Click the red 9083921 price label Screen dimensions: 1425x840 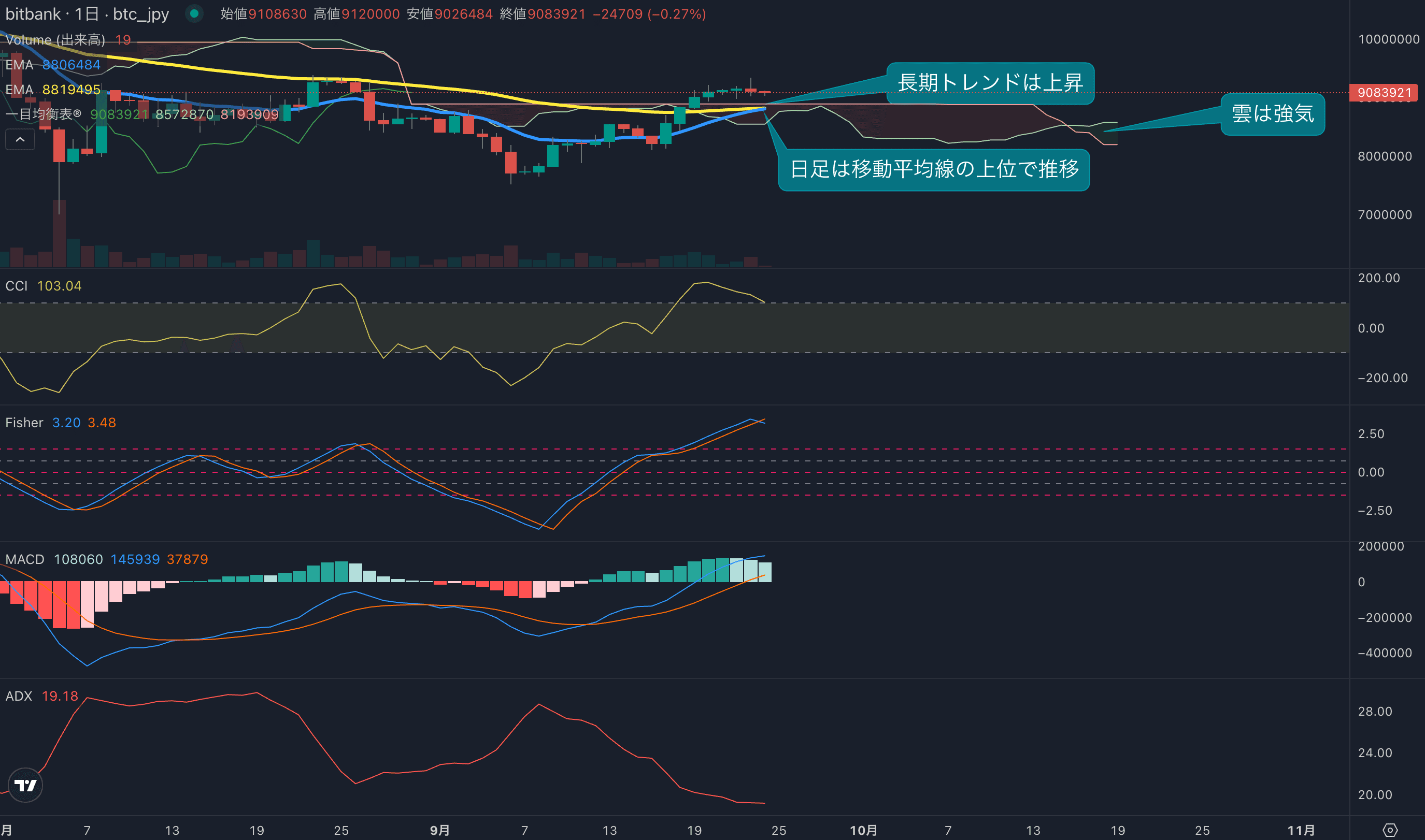tap(1384, 92)
